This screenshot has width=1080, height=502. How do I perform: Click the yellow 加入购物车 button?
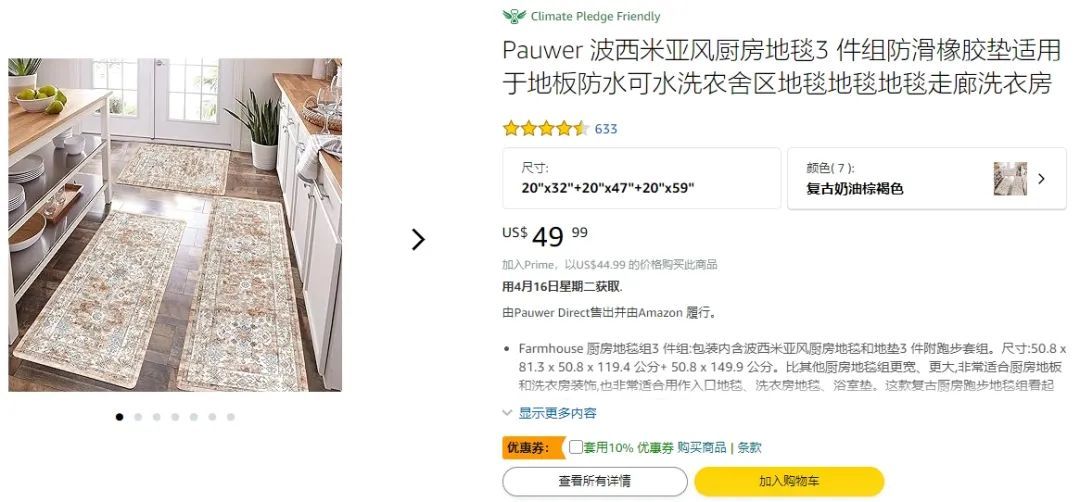tap(789, 481)
